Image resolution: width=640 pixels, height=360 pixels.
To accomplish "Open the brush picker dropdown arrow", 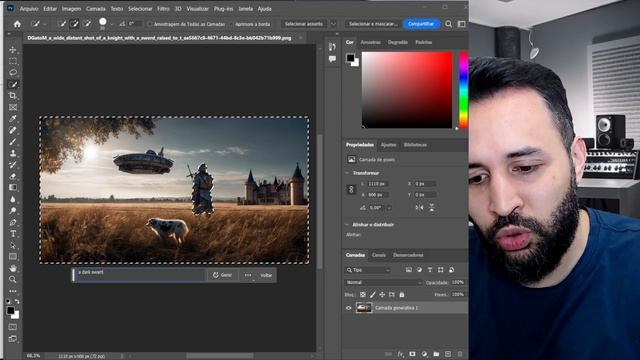I will coord(112,24).
